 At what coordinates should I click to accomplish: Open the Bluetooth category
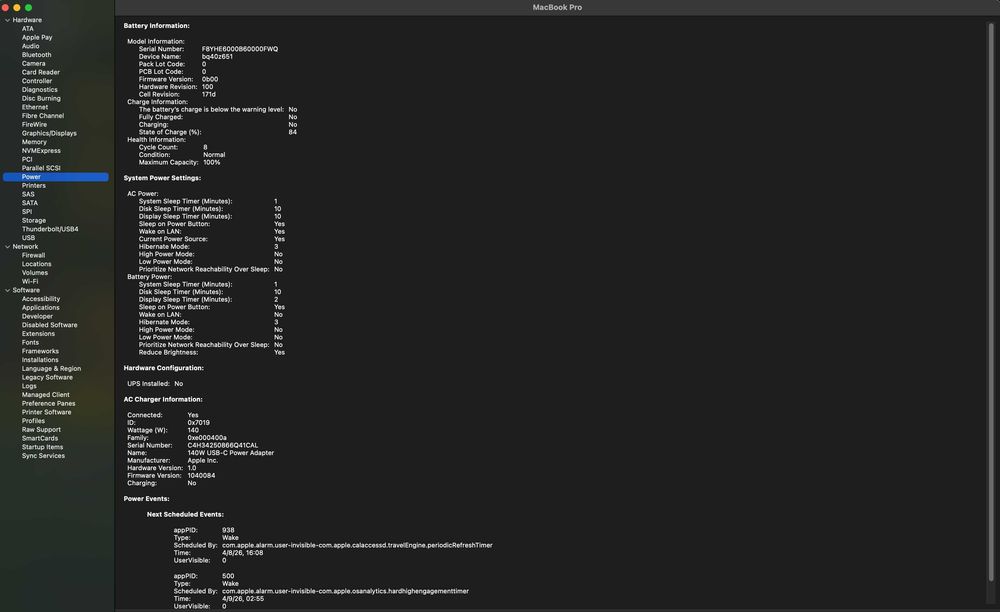(36, 55)
